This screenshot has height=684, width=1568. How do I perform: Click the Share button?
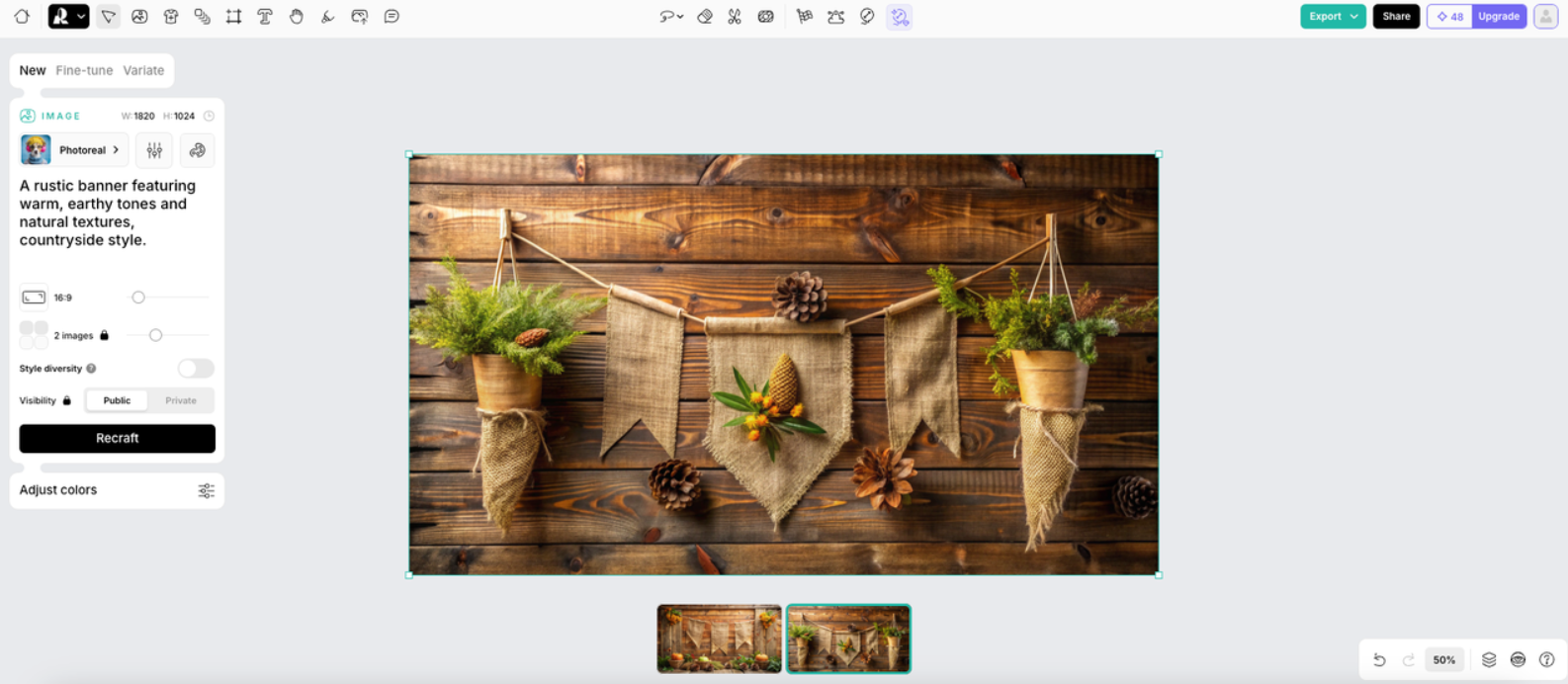point(1396,16)
